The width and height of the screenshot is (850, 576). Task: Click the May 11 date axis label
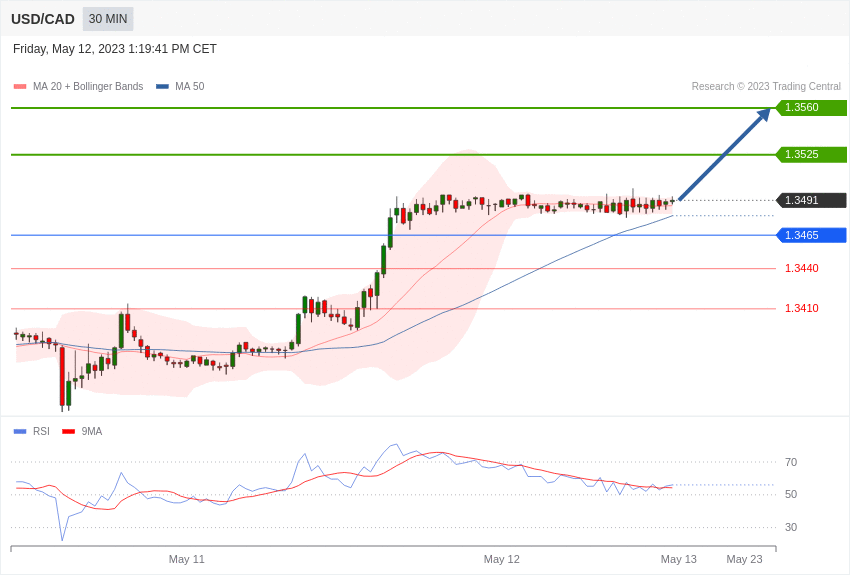[186, 559]
